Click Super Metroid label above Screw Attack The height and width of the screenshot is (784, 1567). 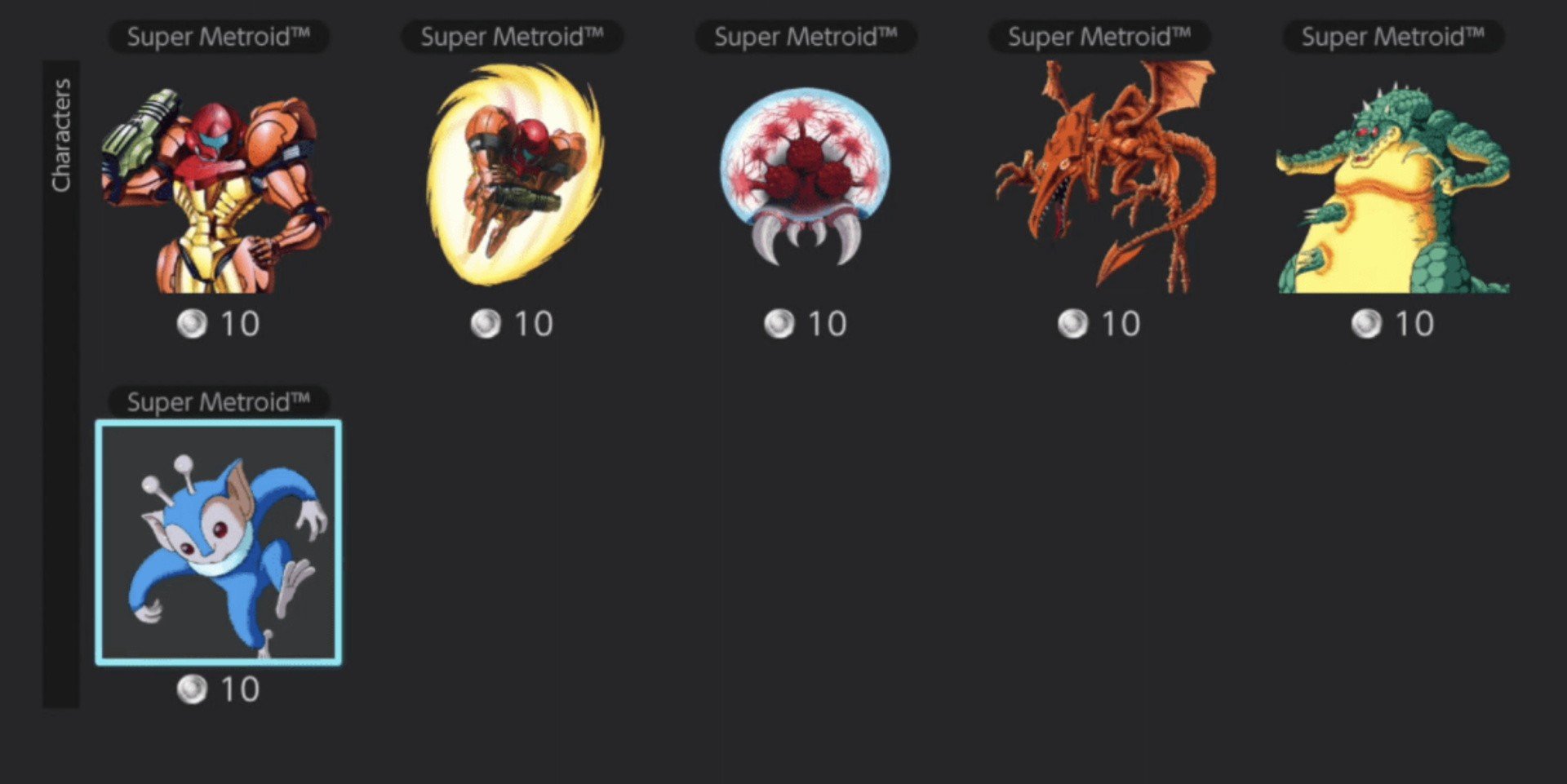[513, 37]
